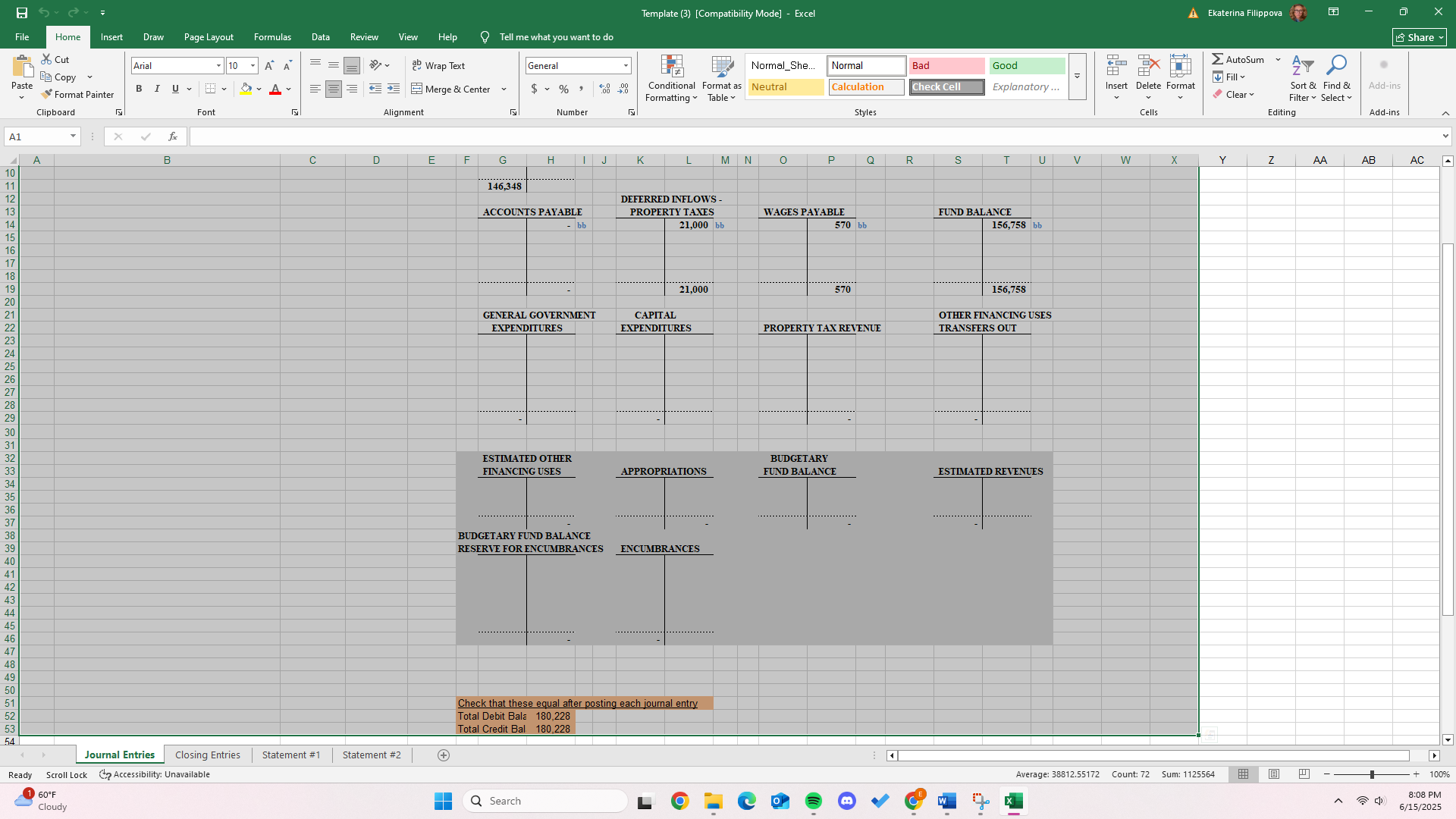1456x819 pixels.
Task: Click the Format Painter brush icon
Action: tap(47, 95)
